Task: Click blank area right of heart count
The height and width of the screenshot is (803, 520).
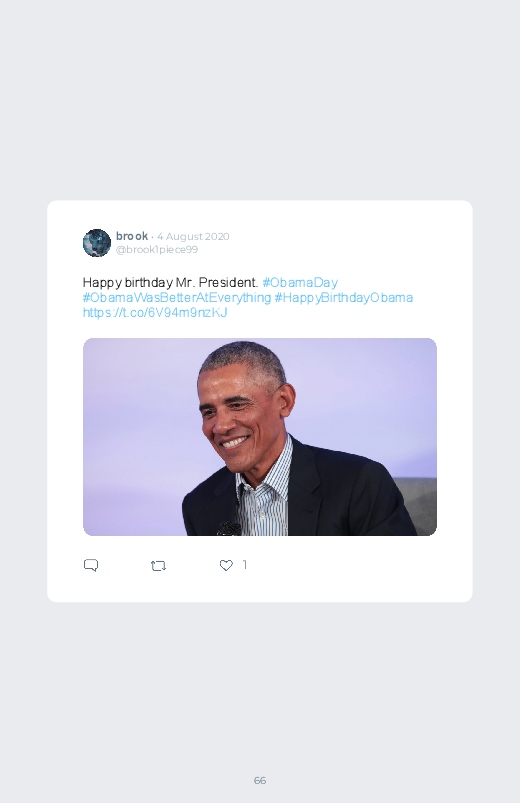Action: tap(348, 565)
